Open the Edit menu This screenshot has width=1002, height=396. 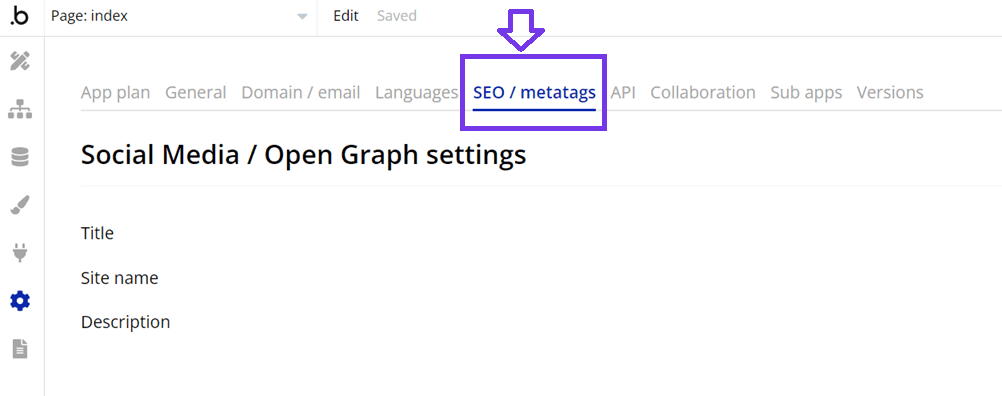[x=346, y=16]
